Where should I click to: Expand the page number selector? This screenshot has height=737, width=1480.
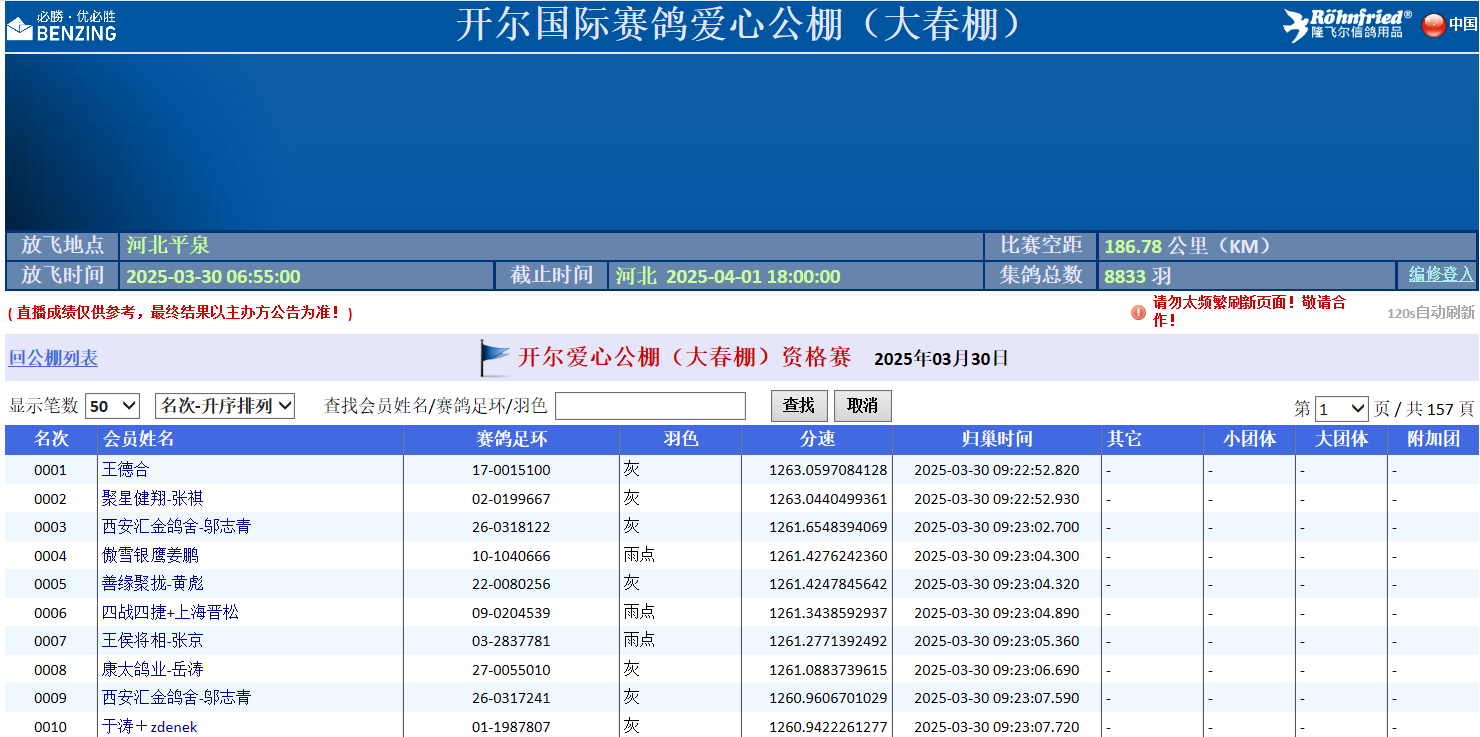(x=1341, y=409)
